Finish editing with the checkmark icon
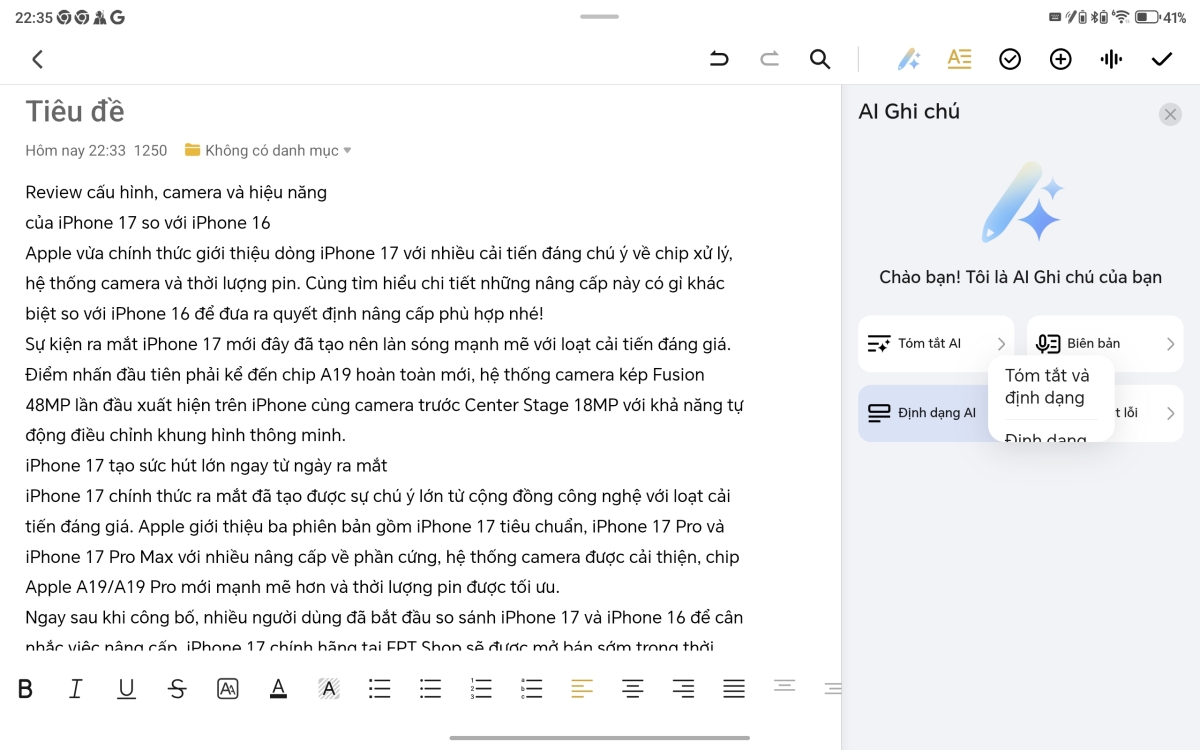Image resolution: width=1200 pixels, height=750 pixels. click(x=1161, y=59)
